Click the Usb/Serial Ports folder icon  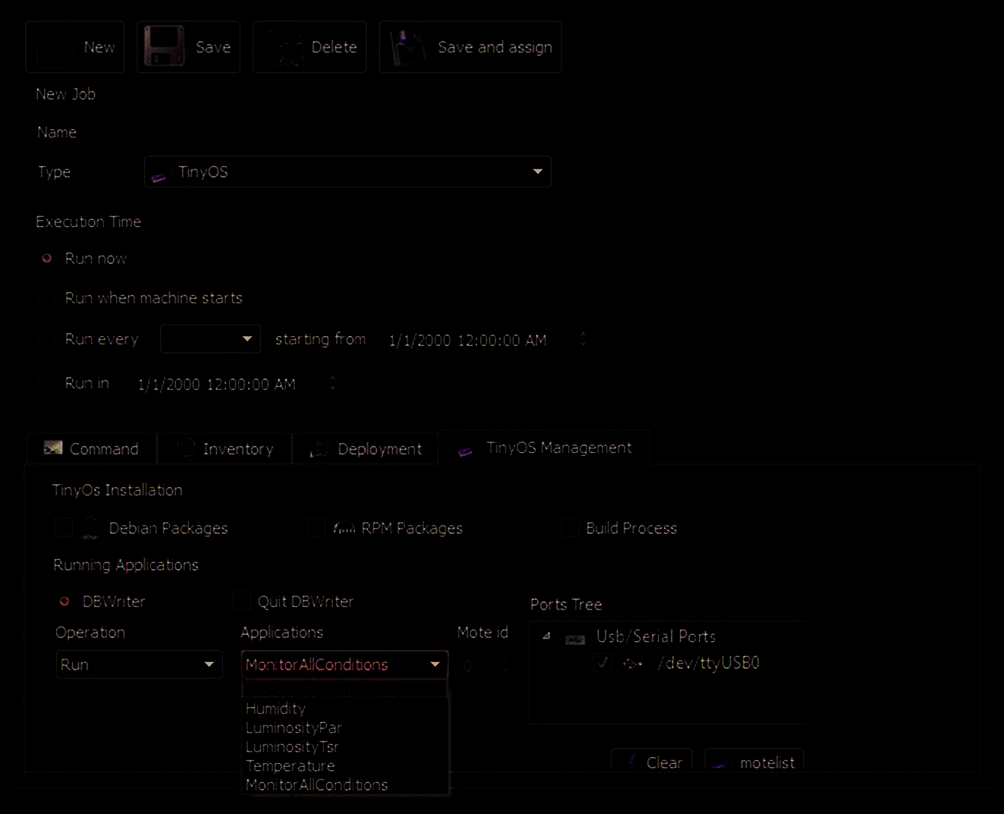coord(575,637)
